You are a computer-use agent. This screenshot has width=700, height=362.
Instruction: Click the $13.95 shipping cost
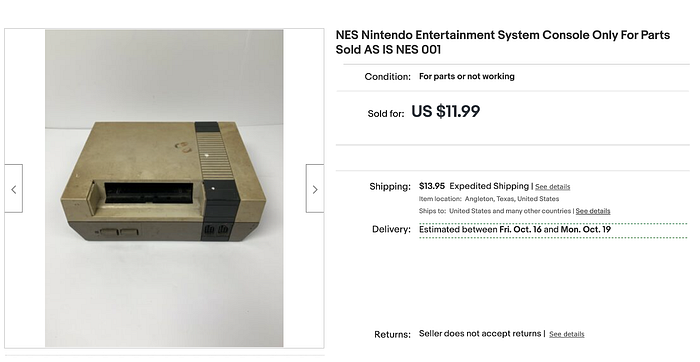[x=432, y=186]
